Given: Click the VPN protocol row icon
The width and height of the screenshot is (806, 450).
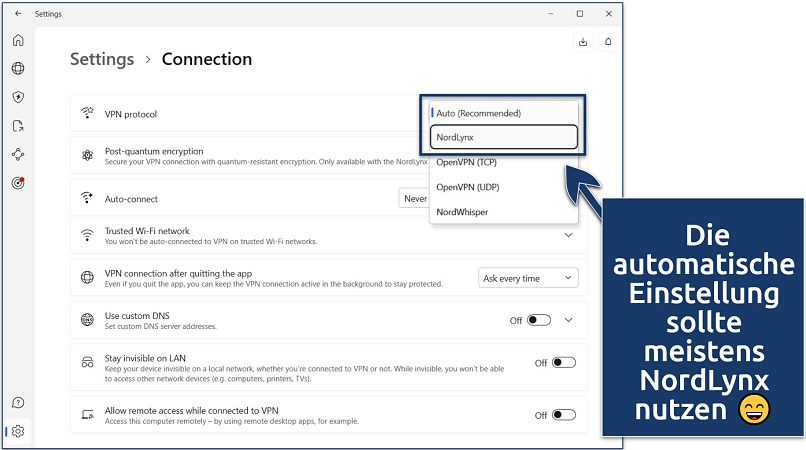Looking at the screenshot, I should point(87,113).
